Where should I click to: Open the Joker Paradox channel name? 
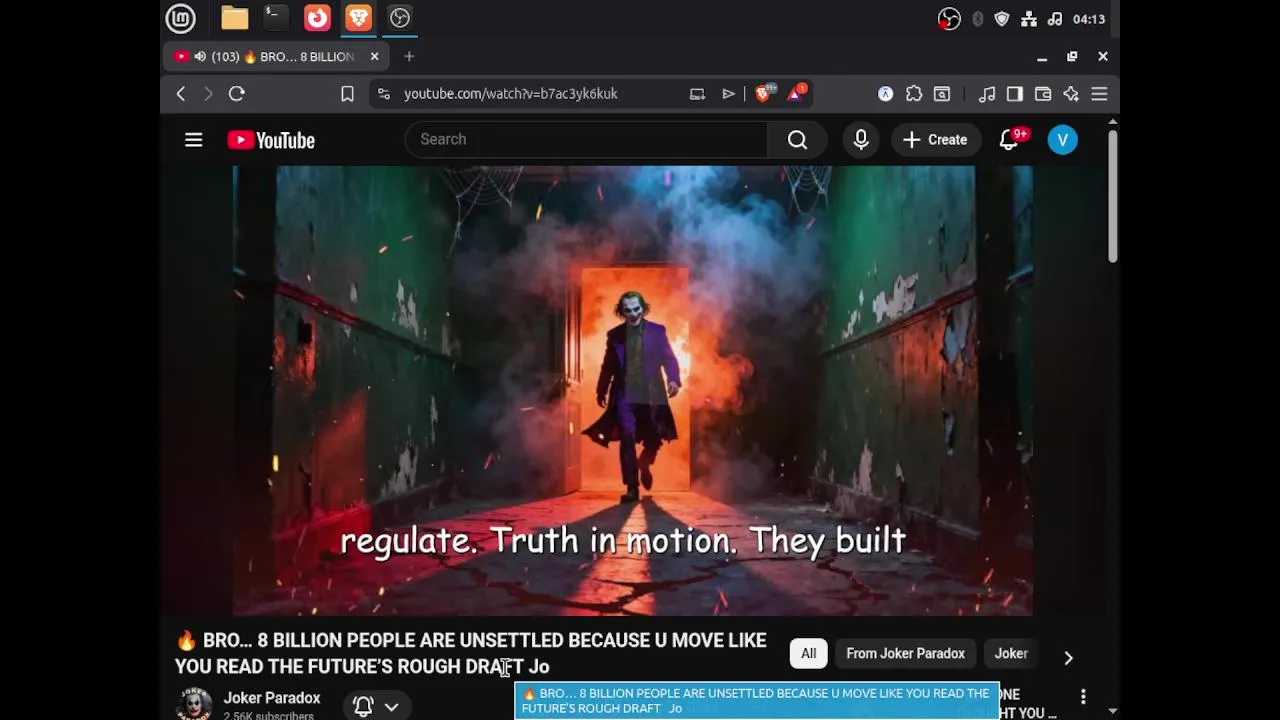tap(272, 698)
